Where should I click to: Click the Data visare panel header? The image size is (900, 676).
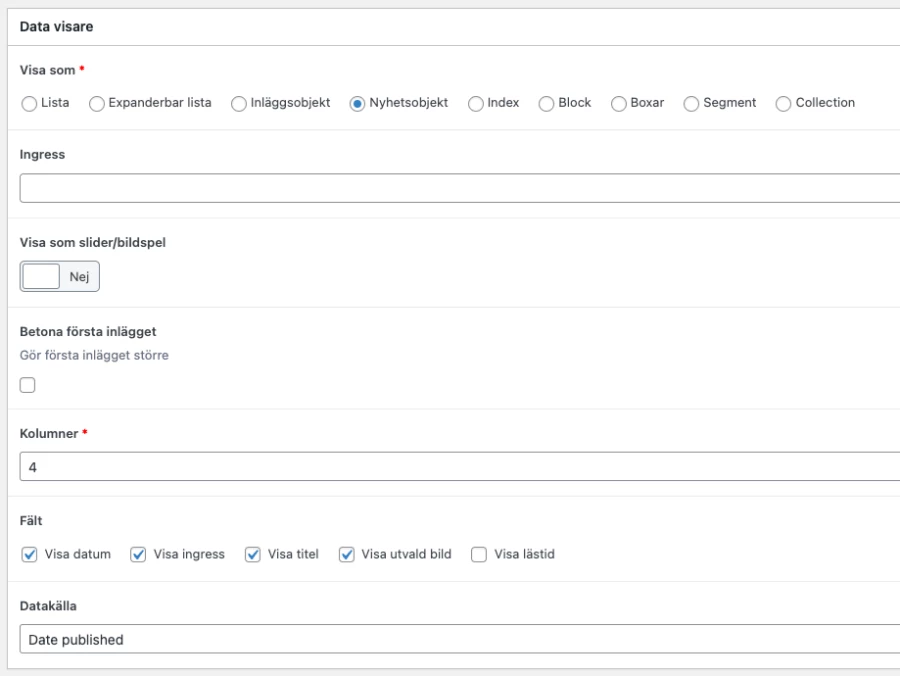(453, 27)
